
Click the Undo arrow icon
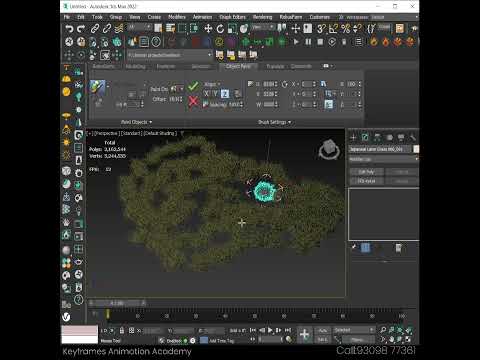[69, 29]
